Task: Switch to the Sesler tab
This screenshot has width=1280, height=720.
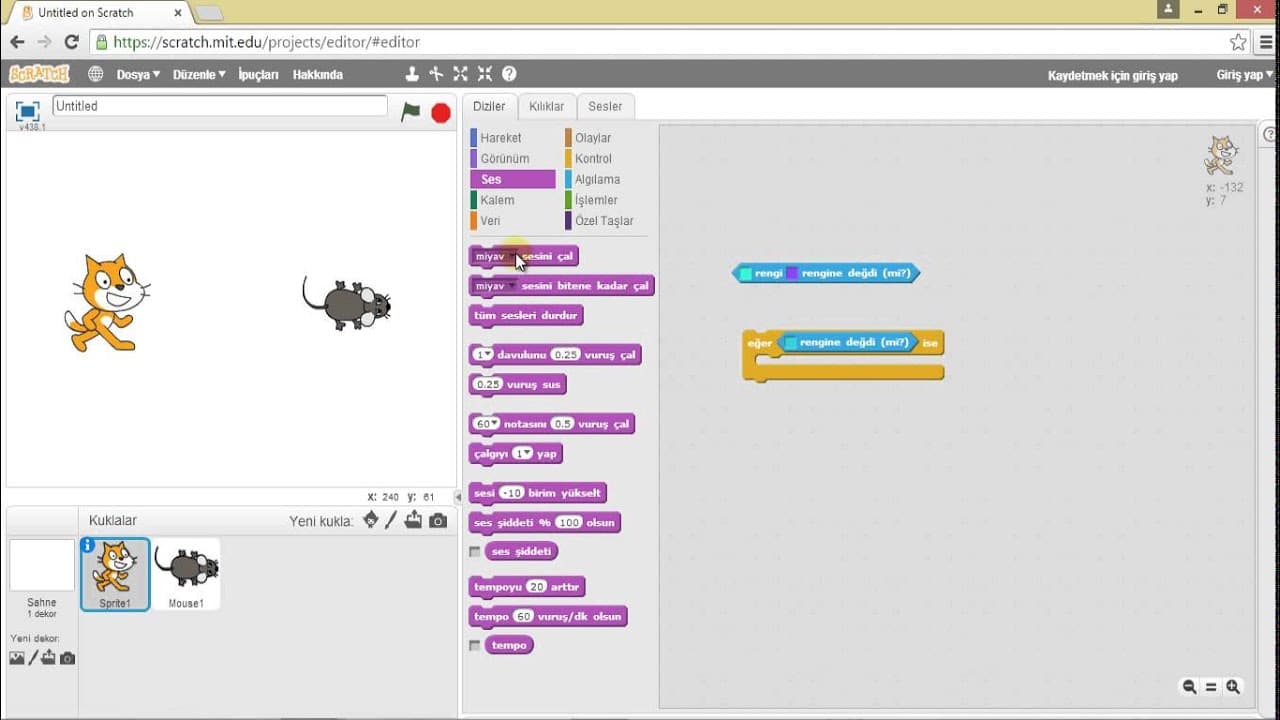Action: click(x=605, y=106)
